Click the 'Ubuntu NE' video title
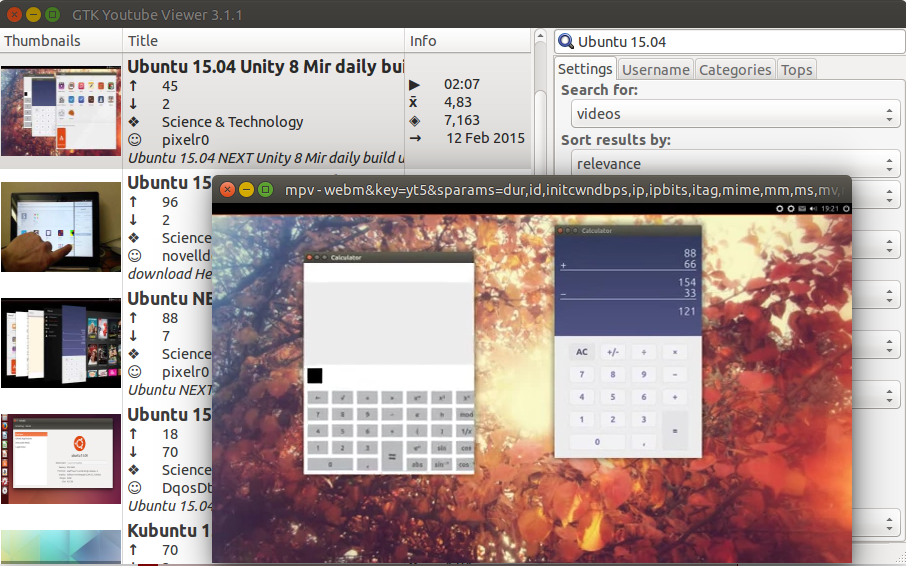Viewport: 906px width, 566px height. (169, 299)
